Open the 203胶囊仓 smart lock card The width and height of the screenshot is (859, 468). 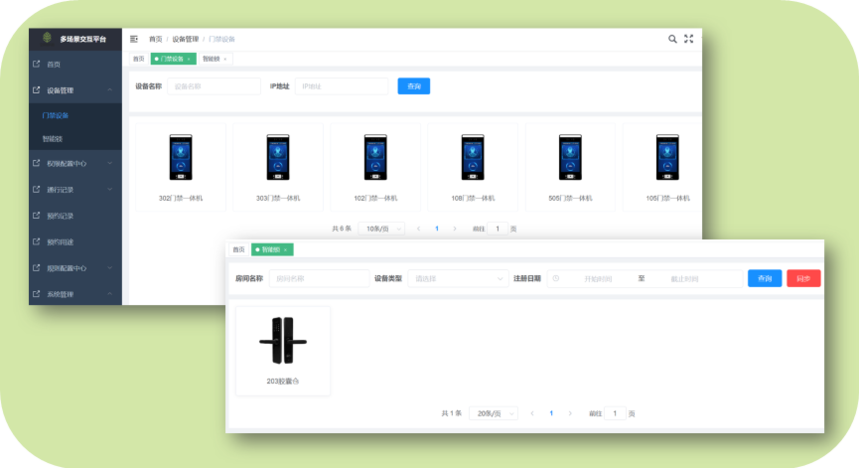point(283,350)
